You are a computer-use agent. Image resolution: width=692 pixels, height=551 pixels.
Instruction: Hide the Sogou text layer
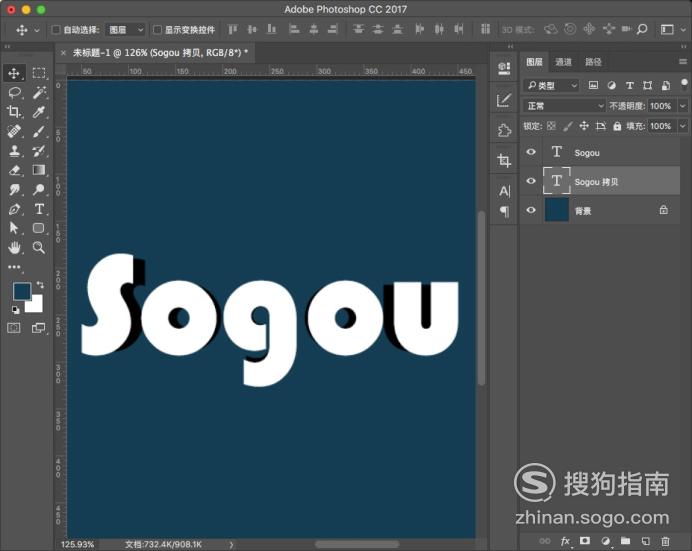point(531,152)
